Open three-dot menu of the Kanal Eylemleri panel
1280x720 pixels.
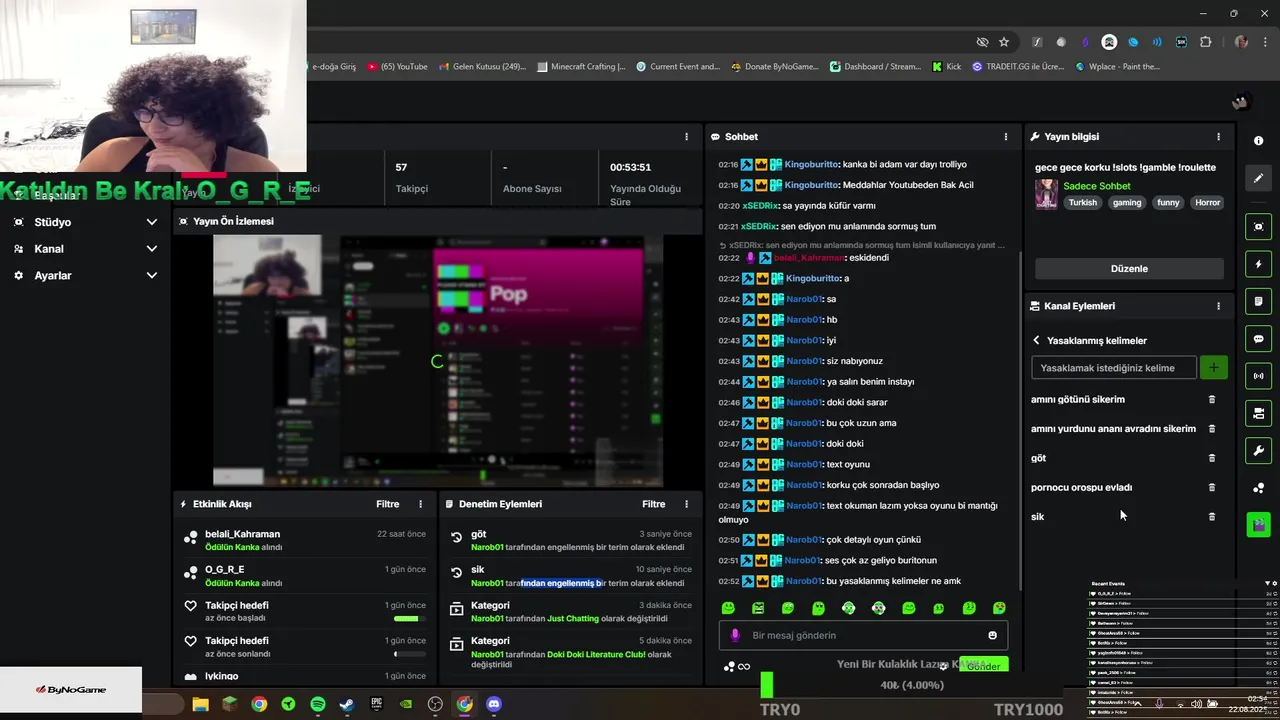pos(1218,306)
